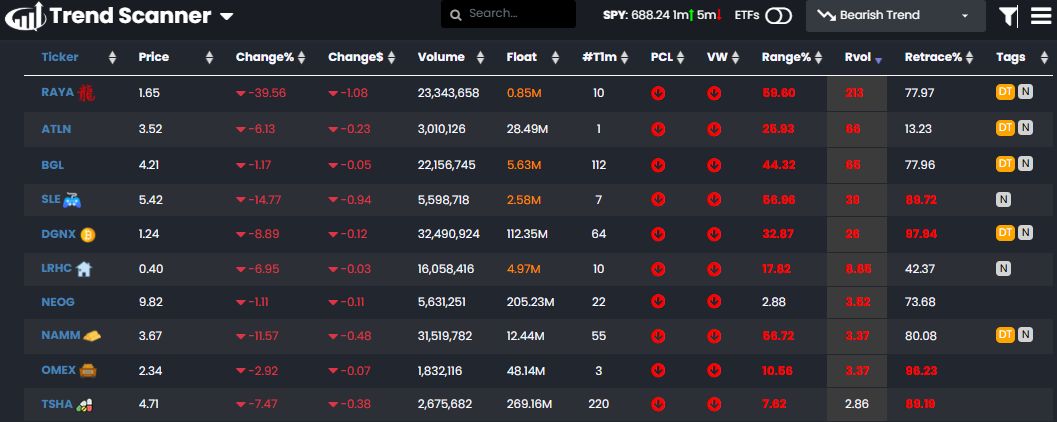Open the Trend Scanner title dropdown arrow

point(226,17)
